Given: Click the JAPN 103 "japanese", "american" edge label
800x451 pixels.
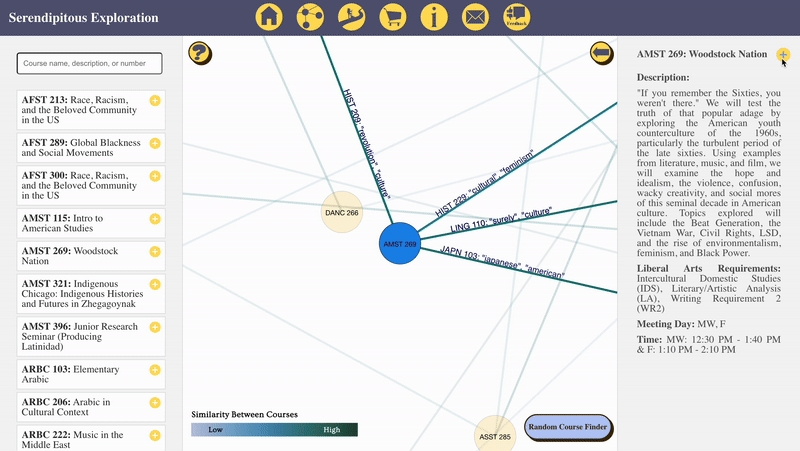Looking at the screenshot, I should pyautogui.click(x=502, y=262).
